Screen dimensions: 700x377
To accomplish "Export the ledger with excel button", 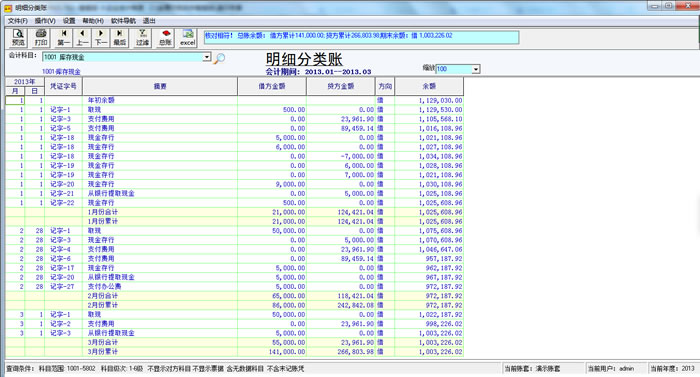I will [188, 38].
